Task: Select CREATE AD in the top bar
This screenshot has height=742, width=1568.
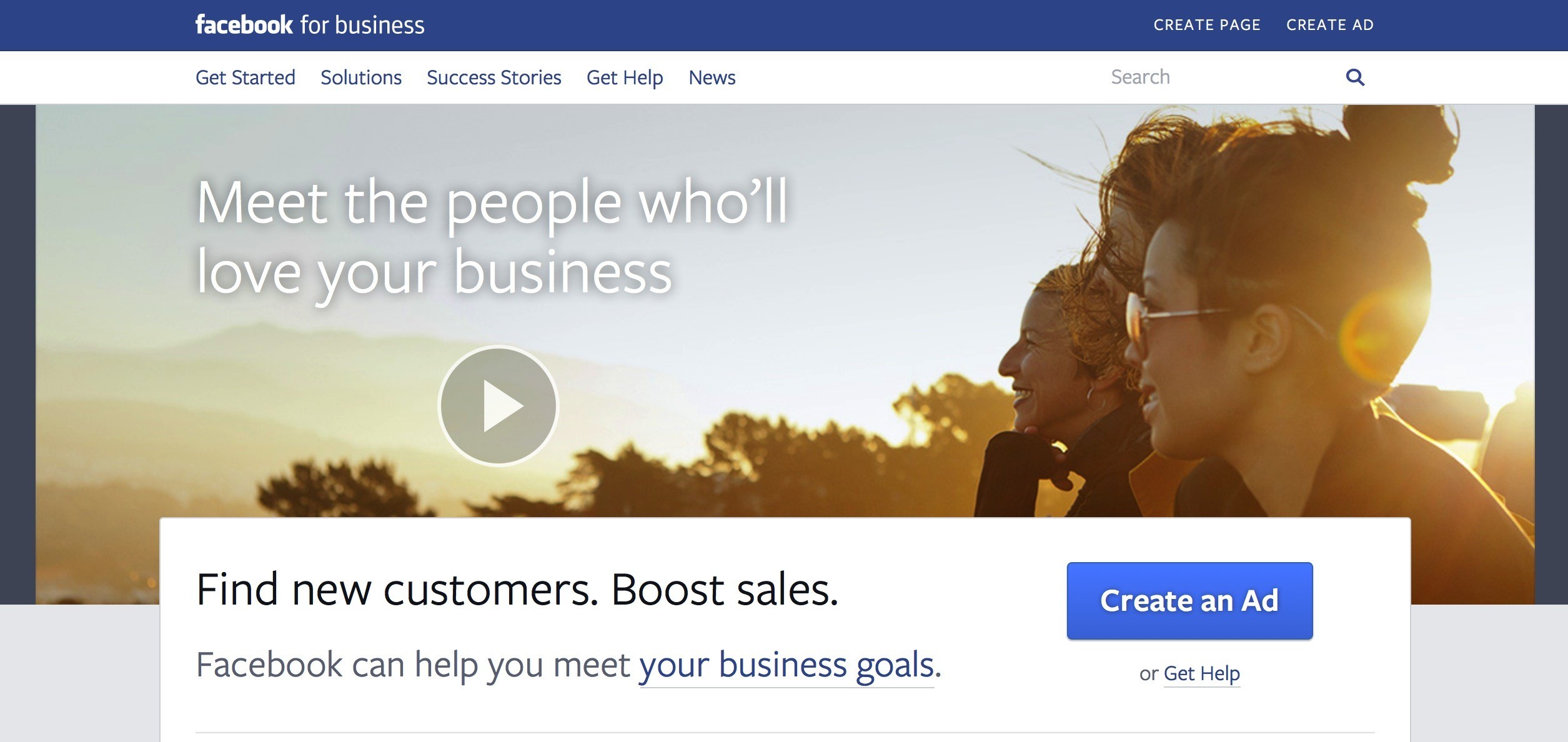Action: click(1330, 25)
